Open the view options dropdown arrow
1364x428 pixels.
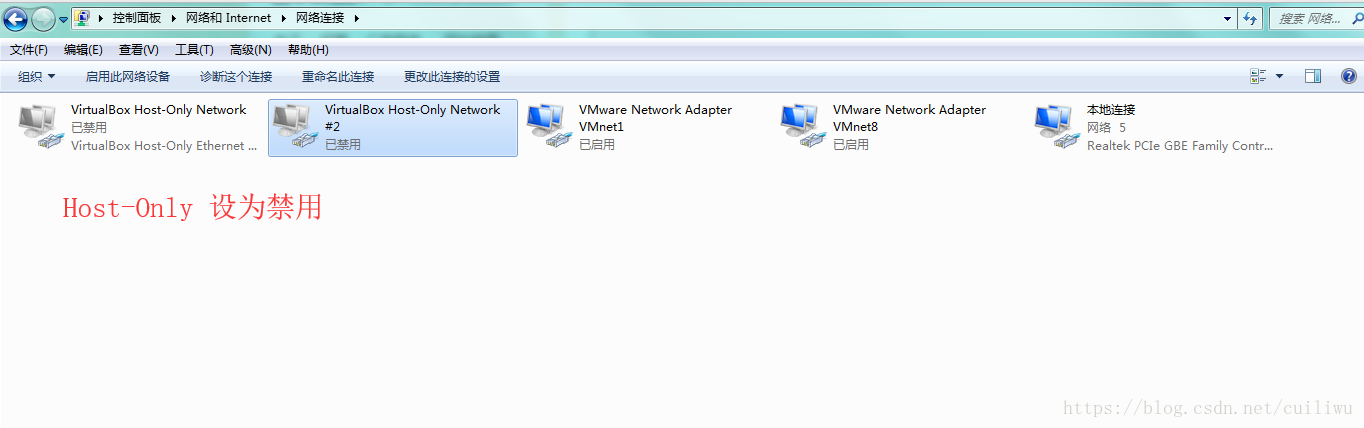tap(1279, 76)
